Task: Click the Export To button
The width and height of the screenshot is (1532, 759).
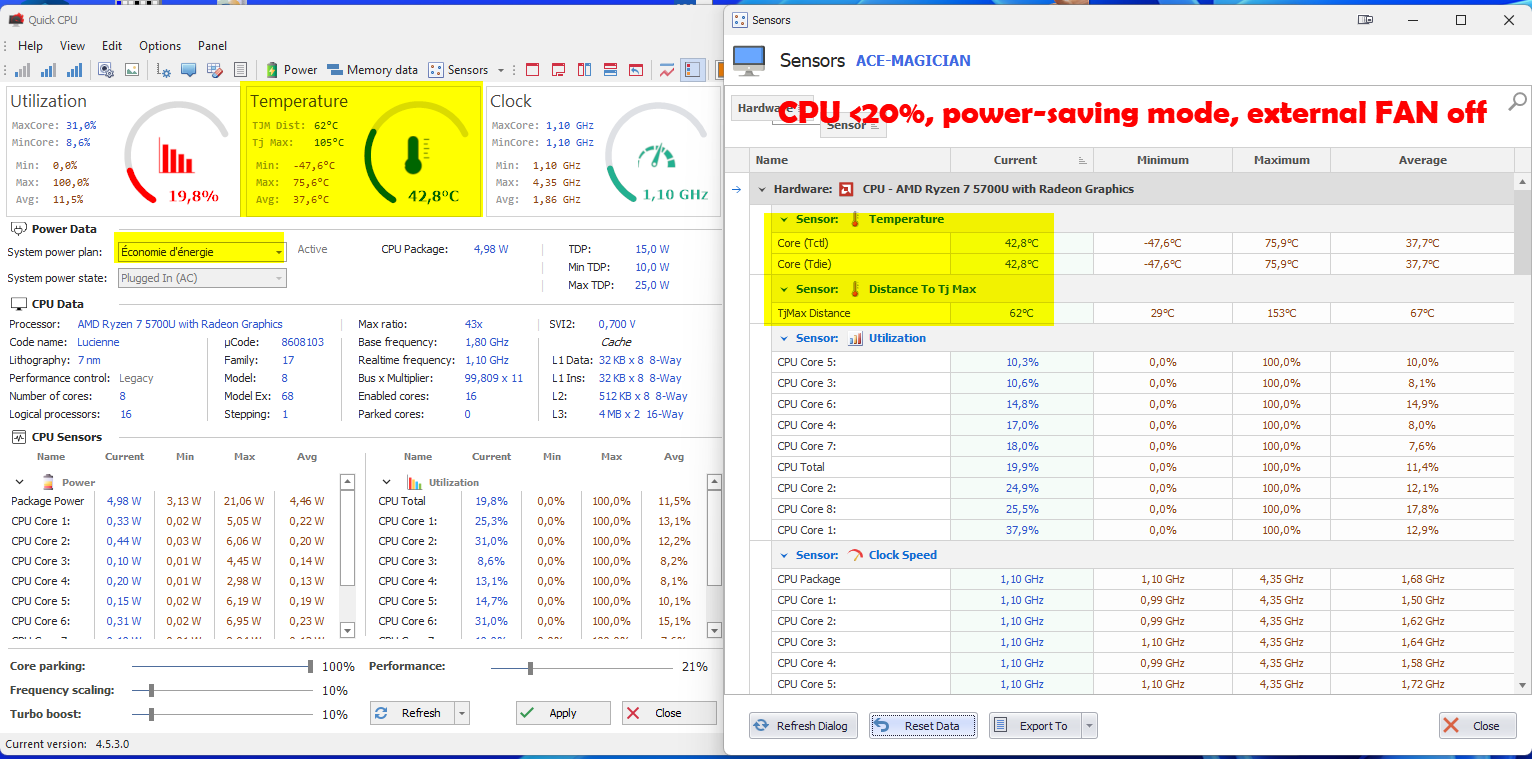Action: coord(1036,726)
